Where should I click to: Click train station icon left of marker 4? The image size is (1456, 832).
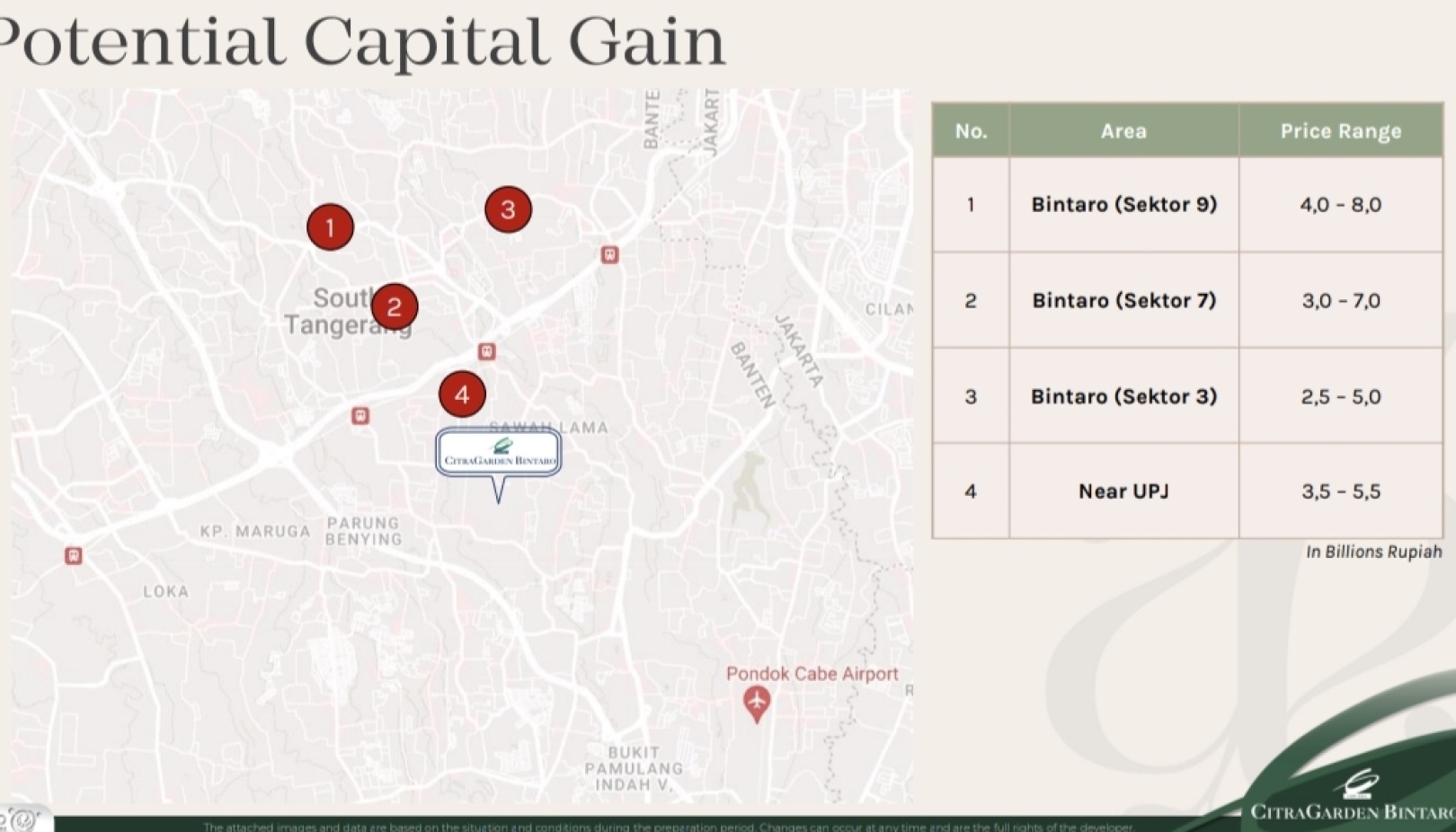point(360,416)
